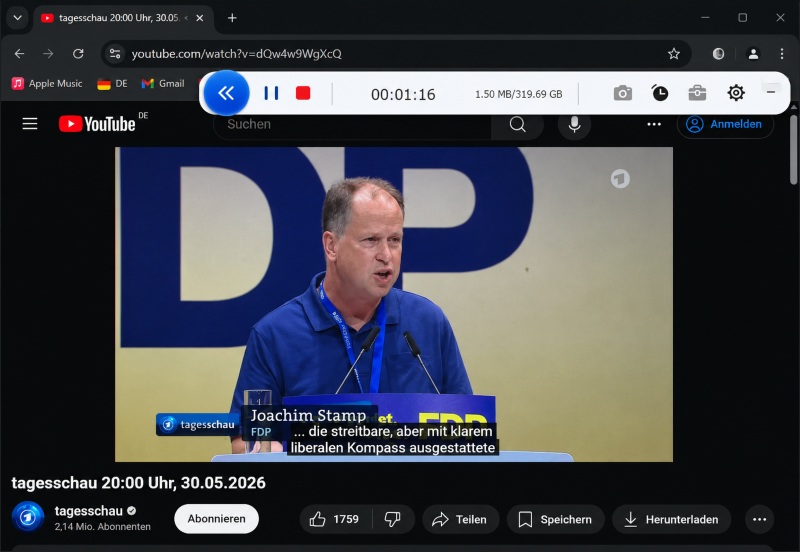Image resolution: width=800 pixels, height=552 pixels.
Task: Open YouTube settings three-dot menu near Anmelden
Action: tap(654, 124)
